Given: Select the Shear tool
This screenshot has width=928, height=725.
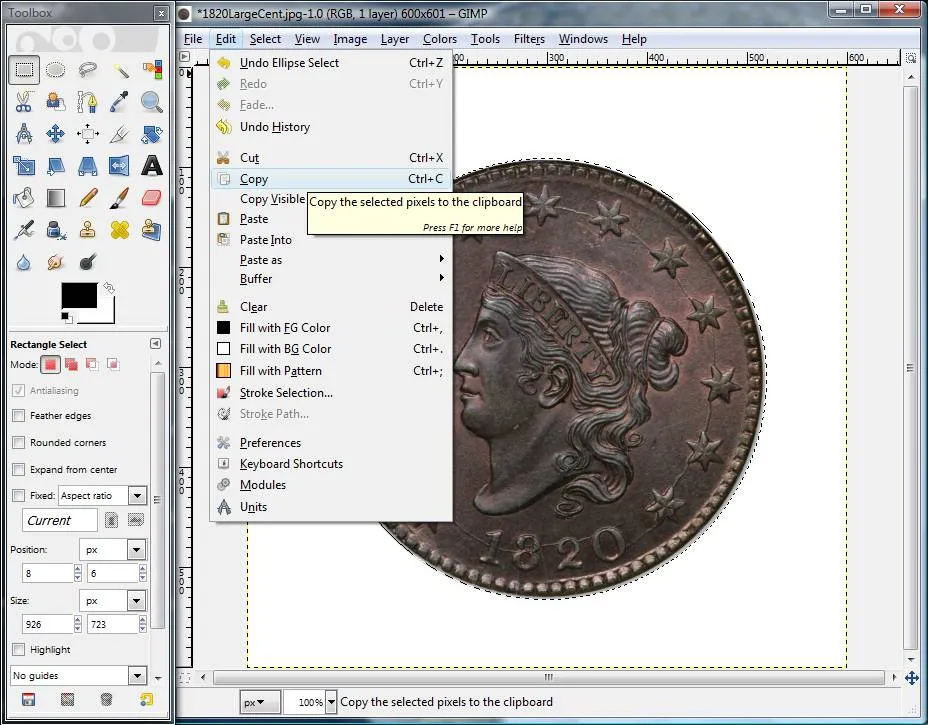Looking at the screenshot, I should click(56, 166).
